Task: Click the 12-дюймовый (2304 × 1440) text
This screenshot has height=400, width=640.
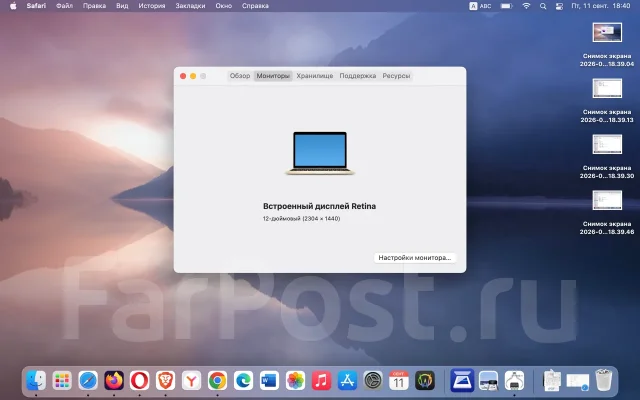Action: coord(301,219)
